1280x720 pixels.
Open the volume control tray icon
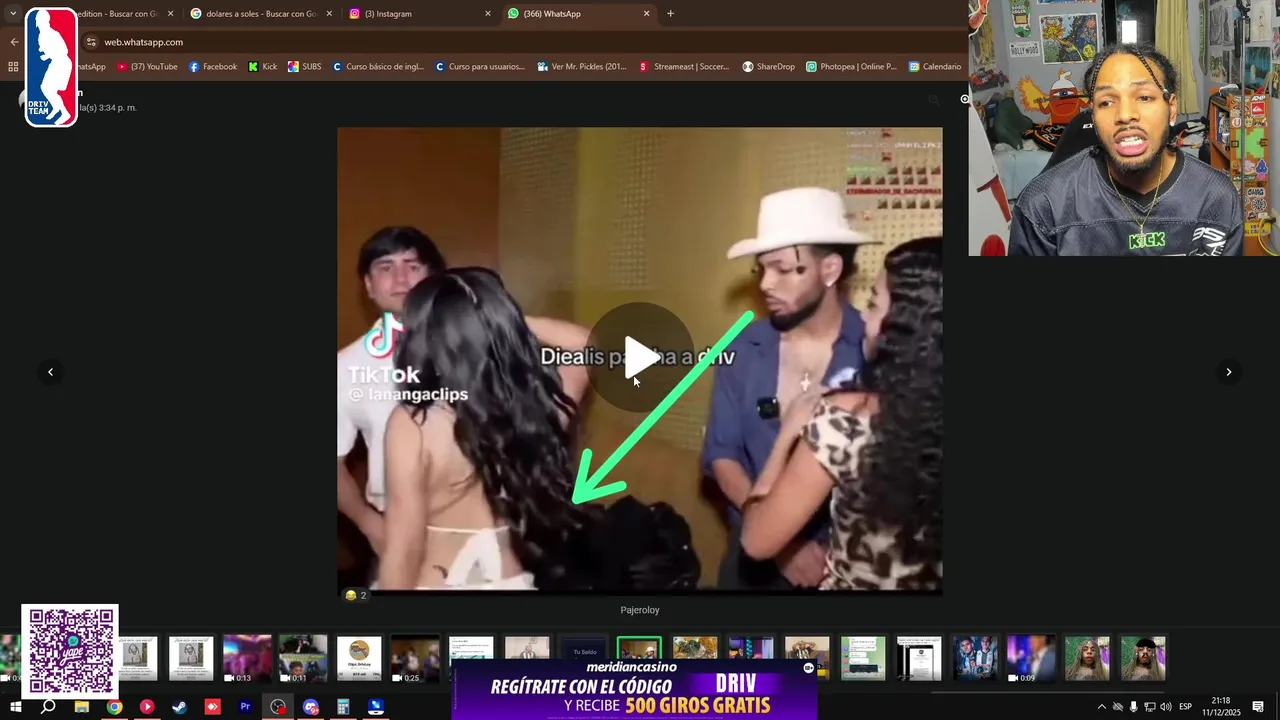tap(1165, 707)
